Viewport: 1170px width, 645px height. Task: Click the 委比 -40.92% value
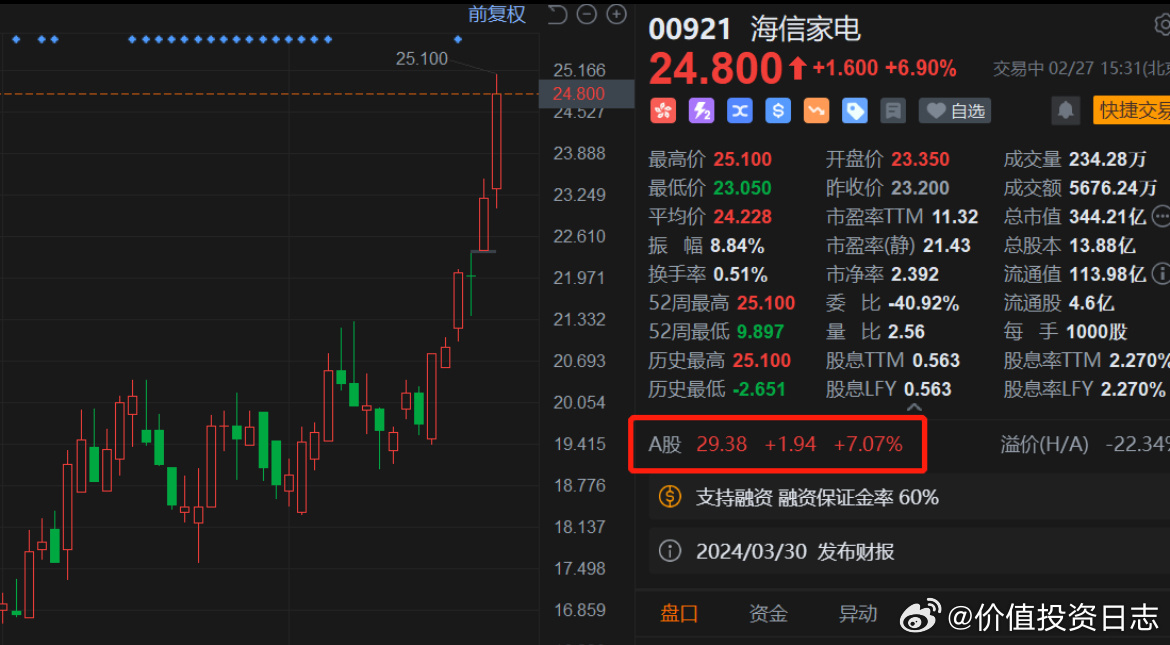coord(924,303)
